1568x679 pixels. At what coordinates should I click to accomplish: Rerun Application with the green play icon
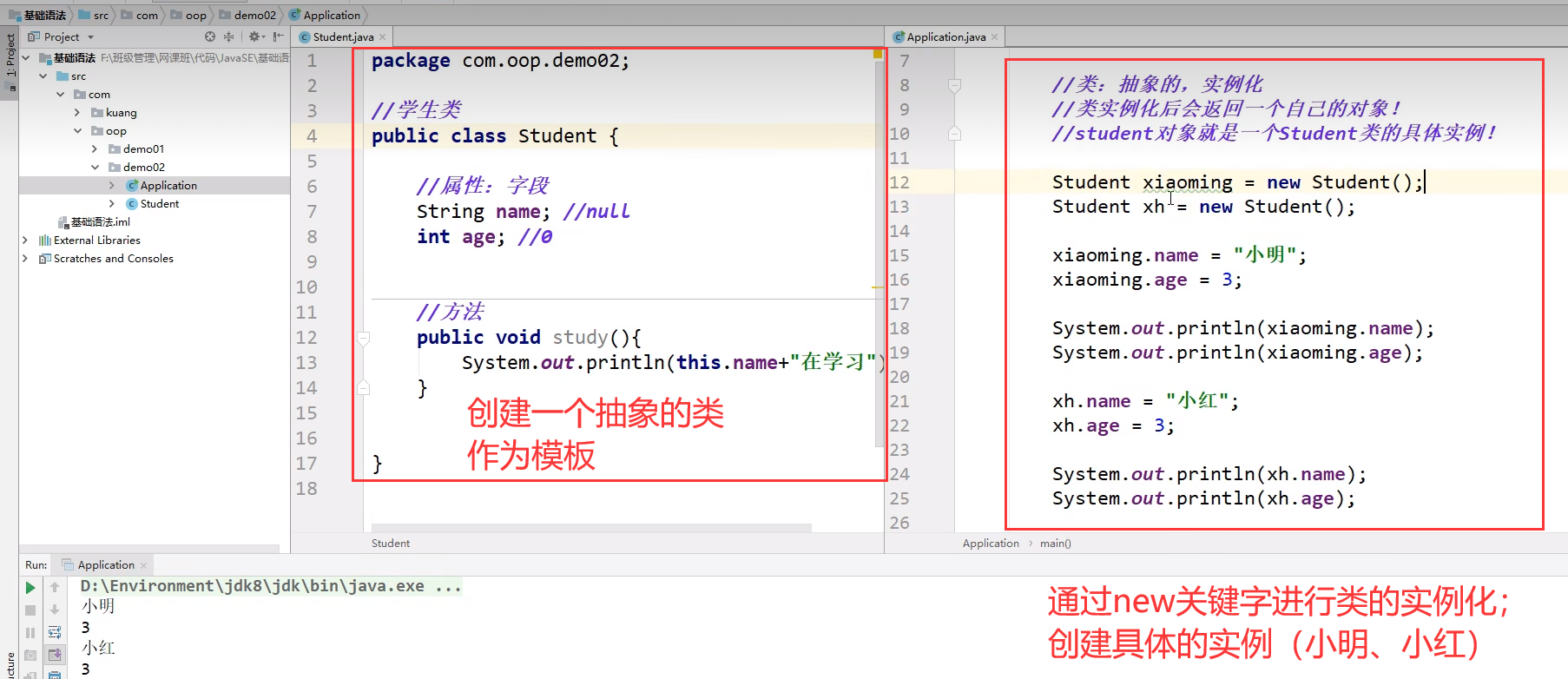click(30, 588)
